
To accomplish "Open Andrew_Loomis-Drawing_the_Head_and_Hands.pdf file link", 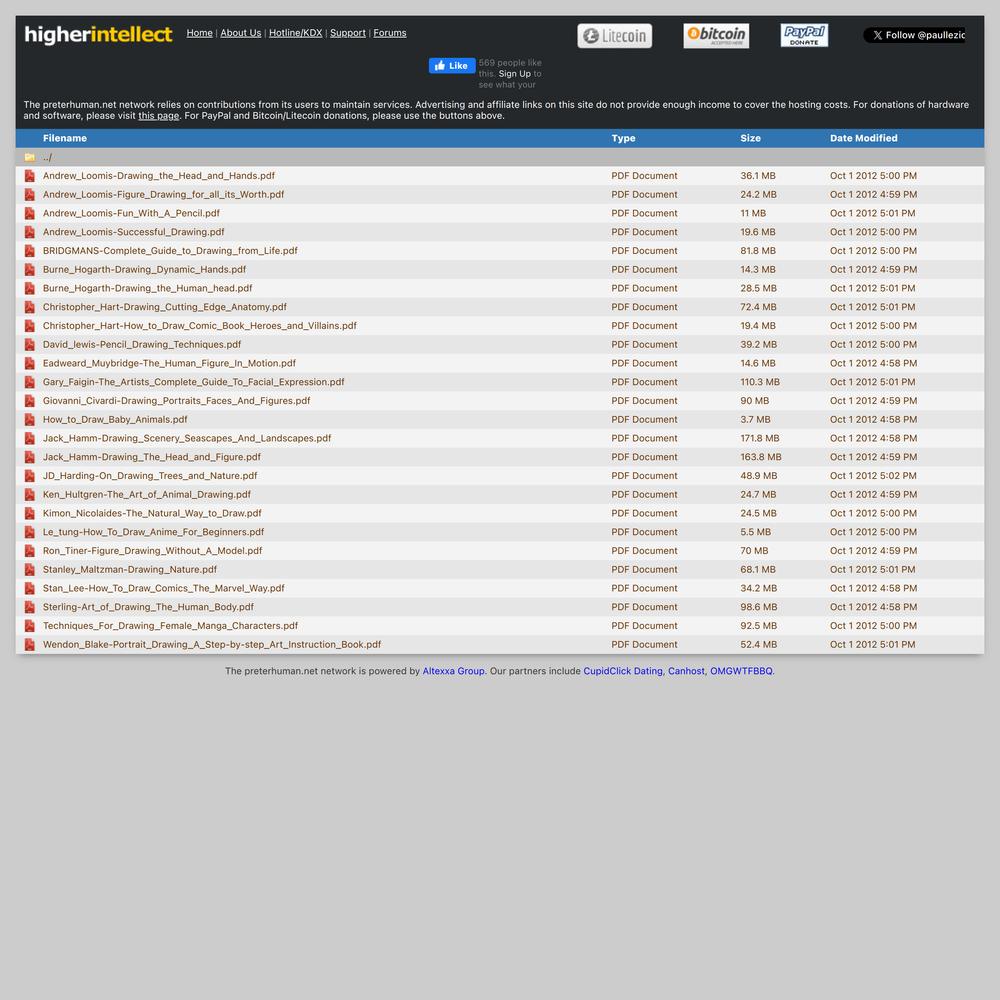I will click(x=159, y=176).
